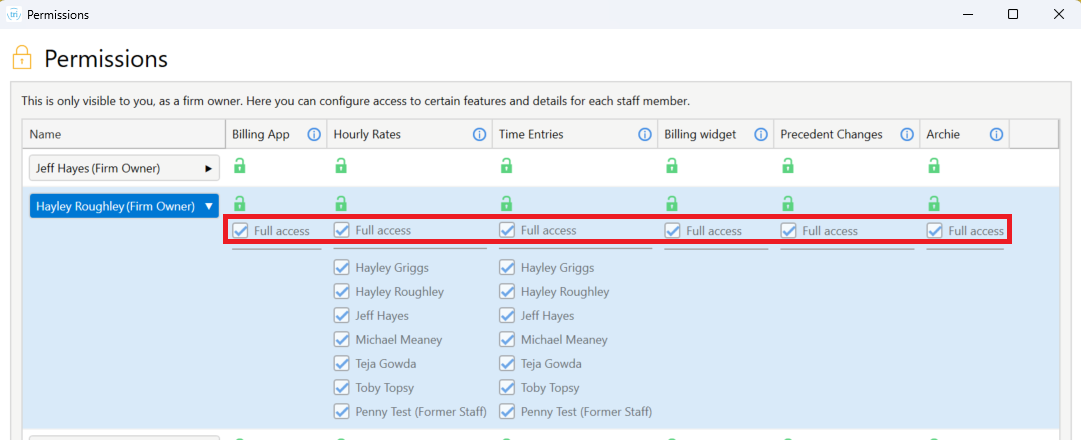Uncheck Toby Topsy under Hourly Rates

(341, 388)
